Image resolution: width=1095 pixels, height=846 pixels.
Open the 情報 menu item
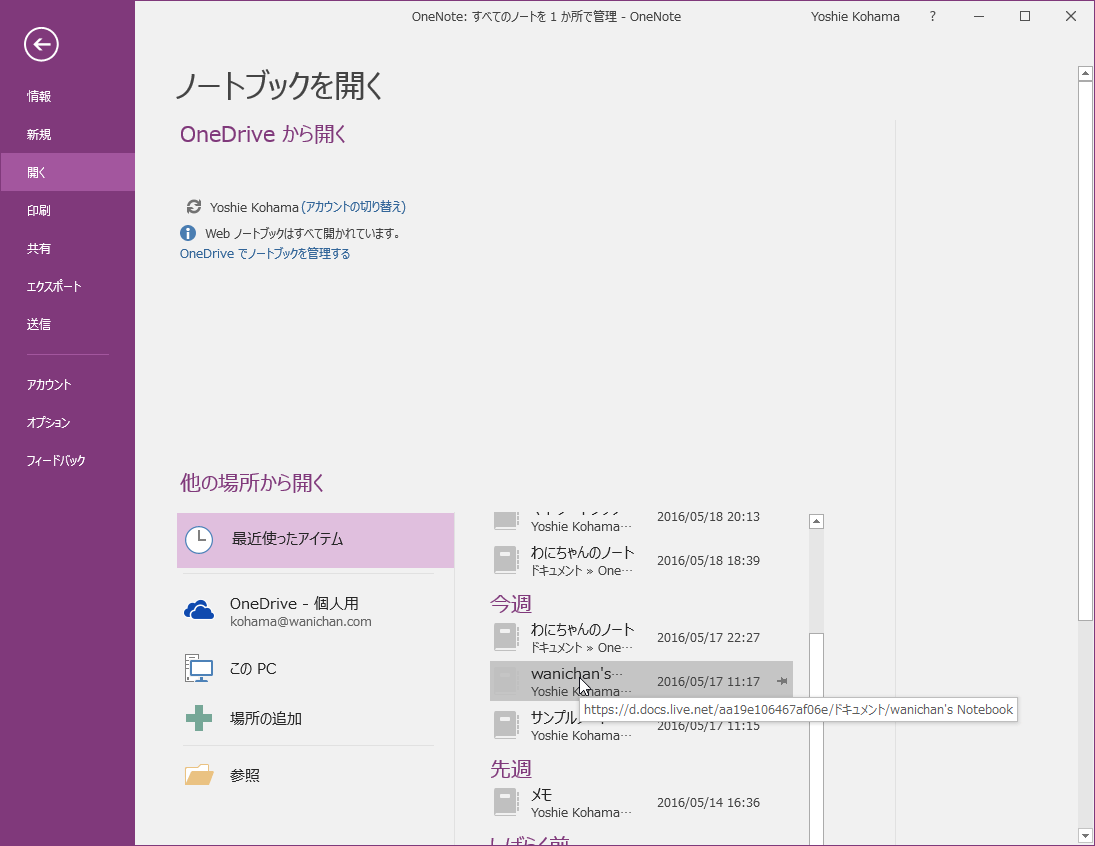pyautogui.click(x=68, y=96)
